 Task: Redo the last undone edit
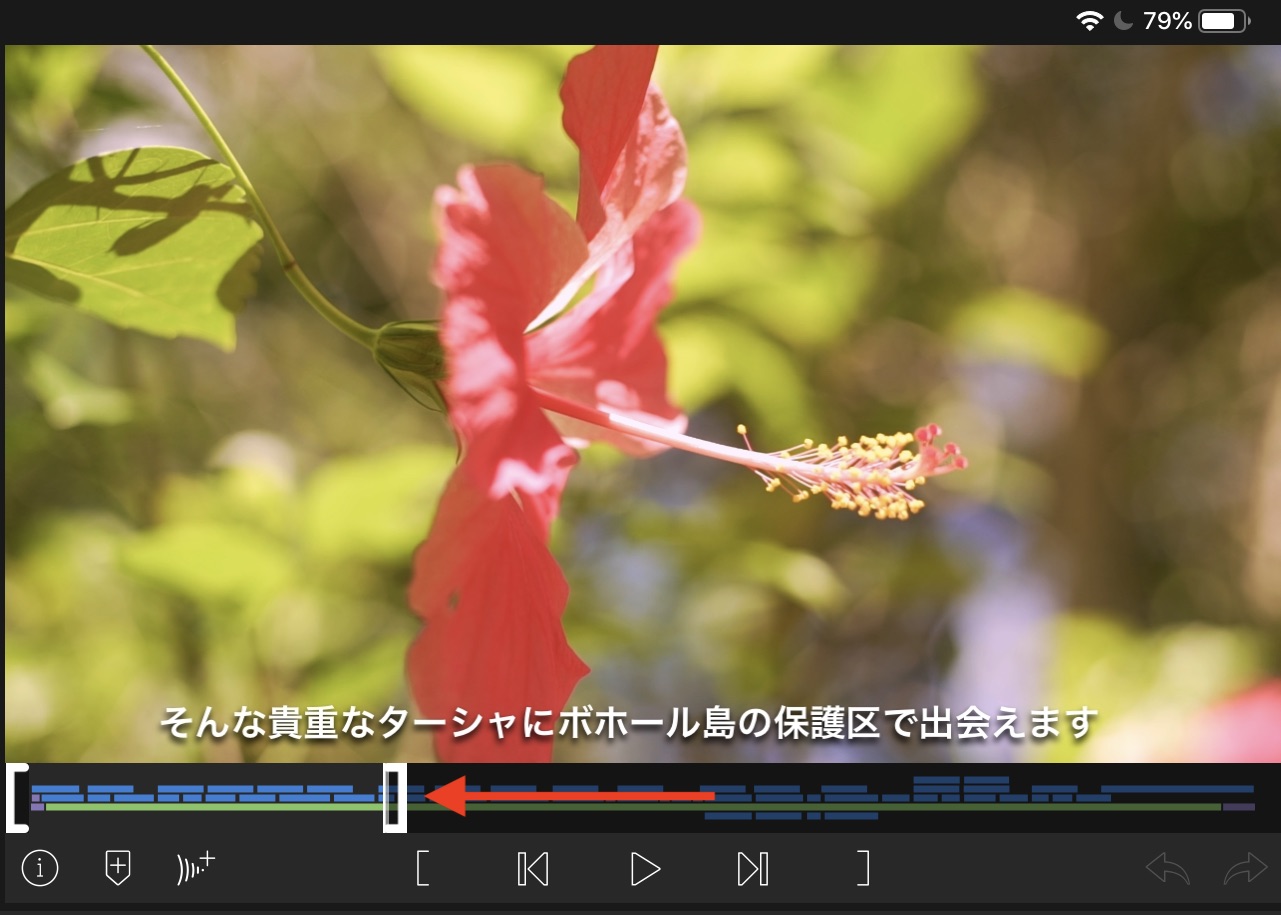point(1245,869)
